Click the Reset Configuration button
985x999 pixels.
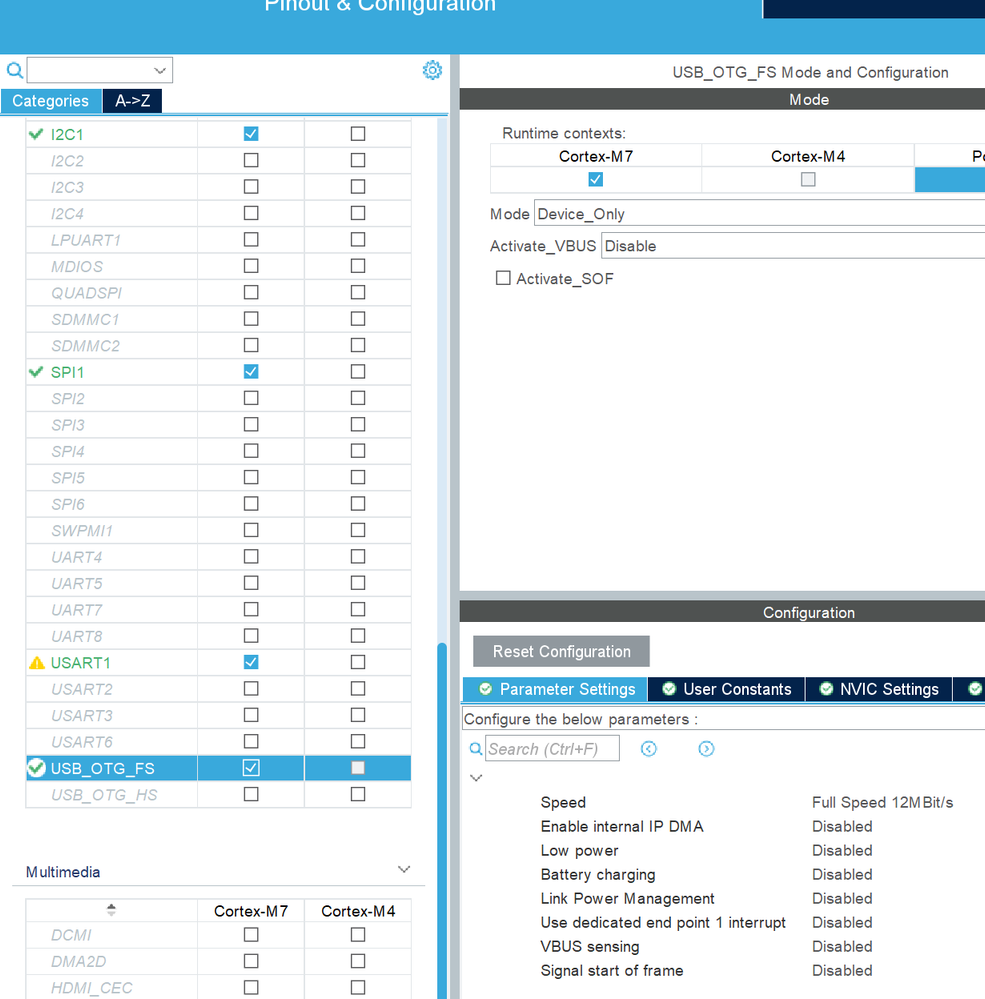pos(561,651)
